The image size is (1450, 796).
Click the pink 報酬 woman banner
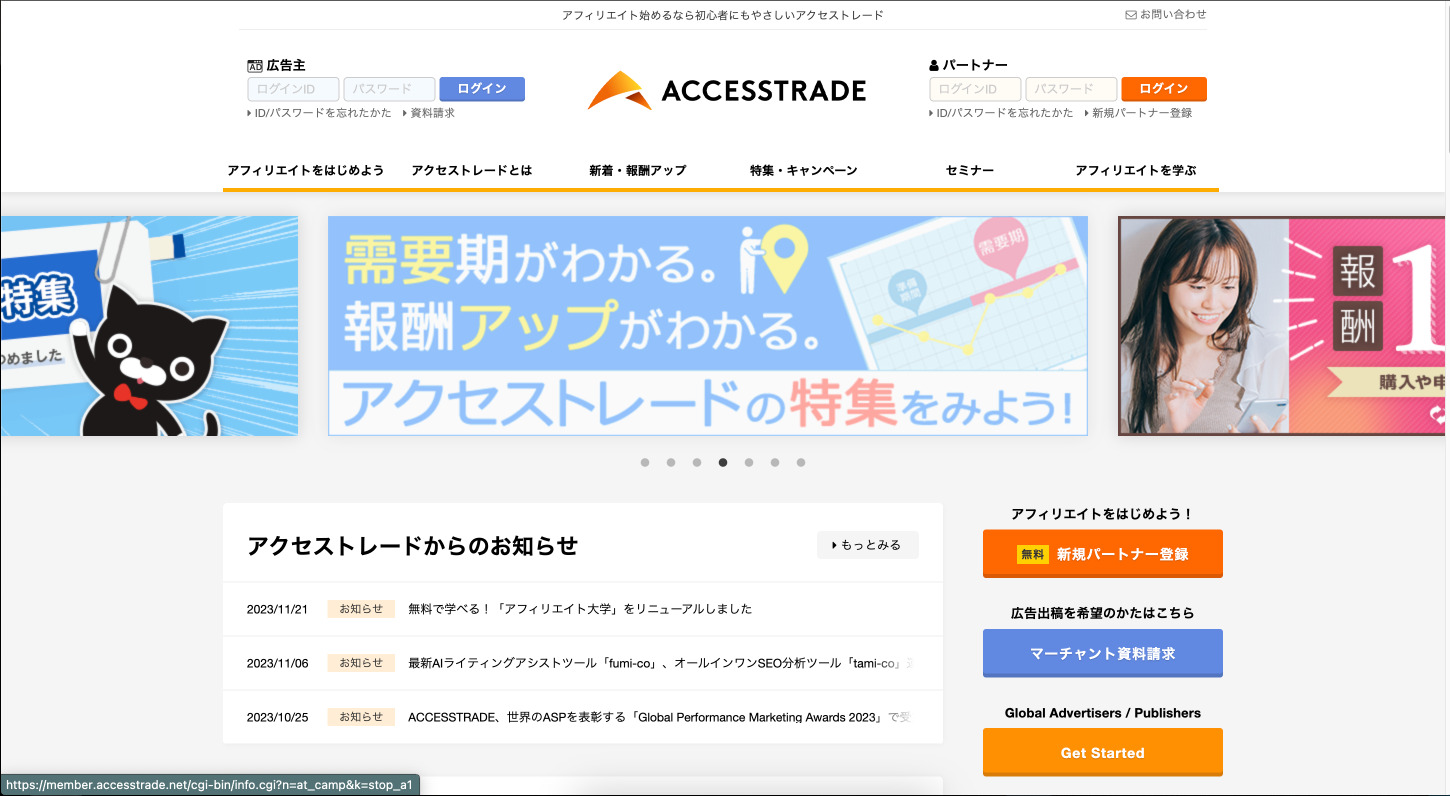(x=1284, y=326)
